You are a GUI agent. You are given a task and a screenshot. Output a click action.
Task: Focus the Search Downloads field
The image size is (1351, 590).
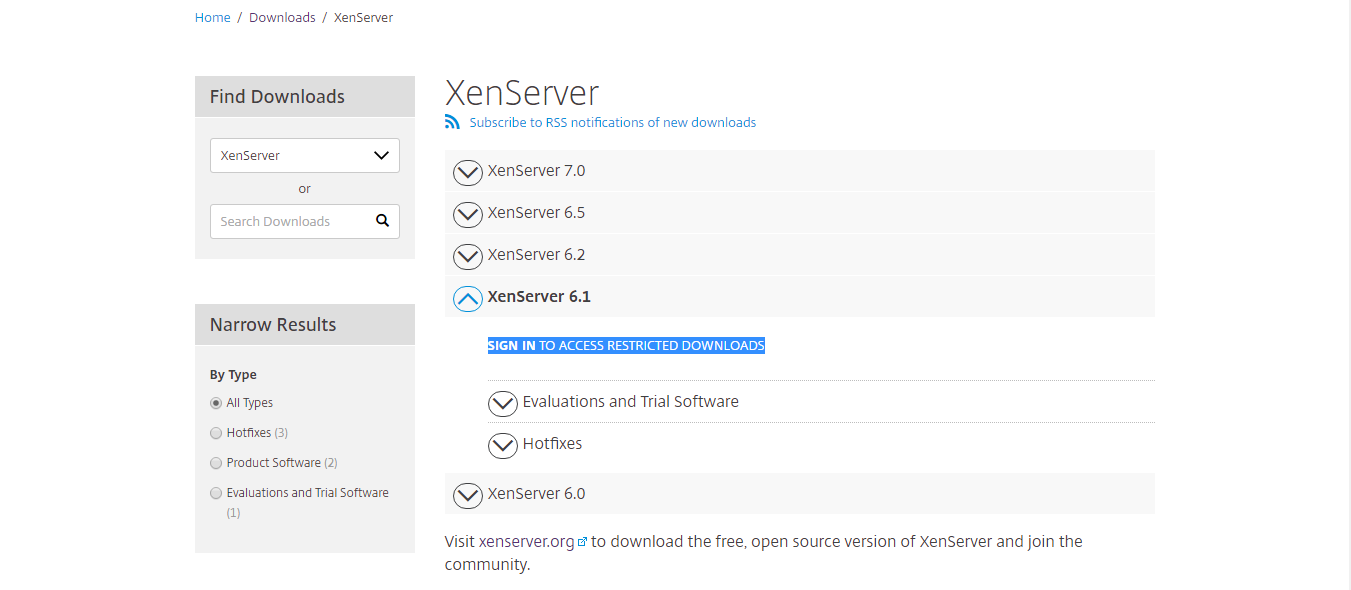click(290, 221)
